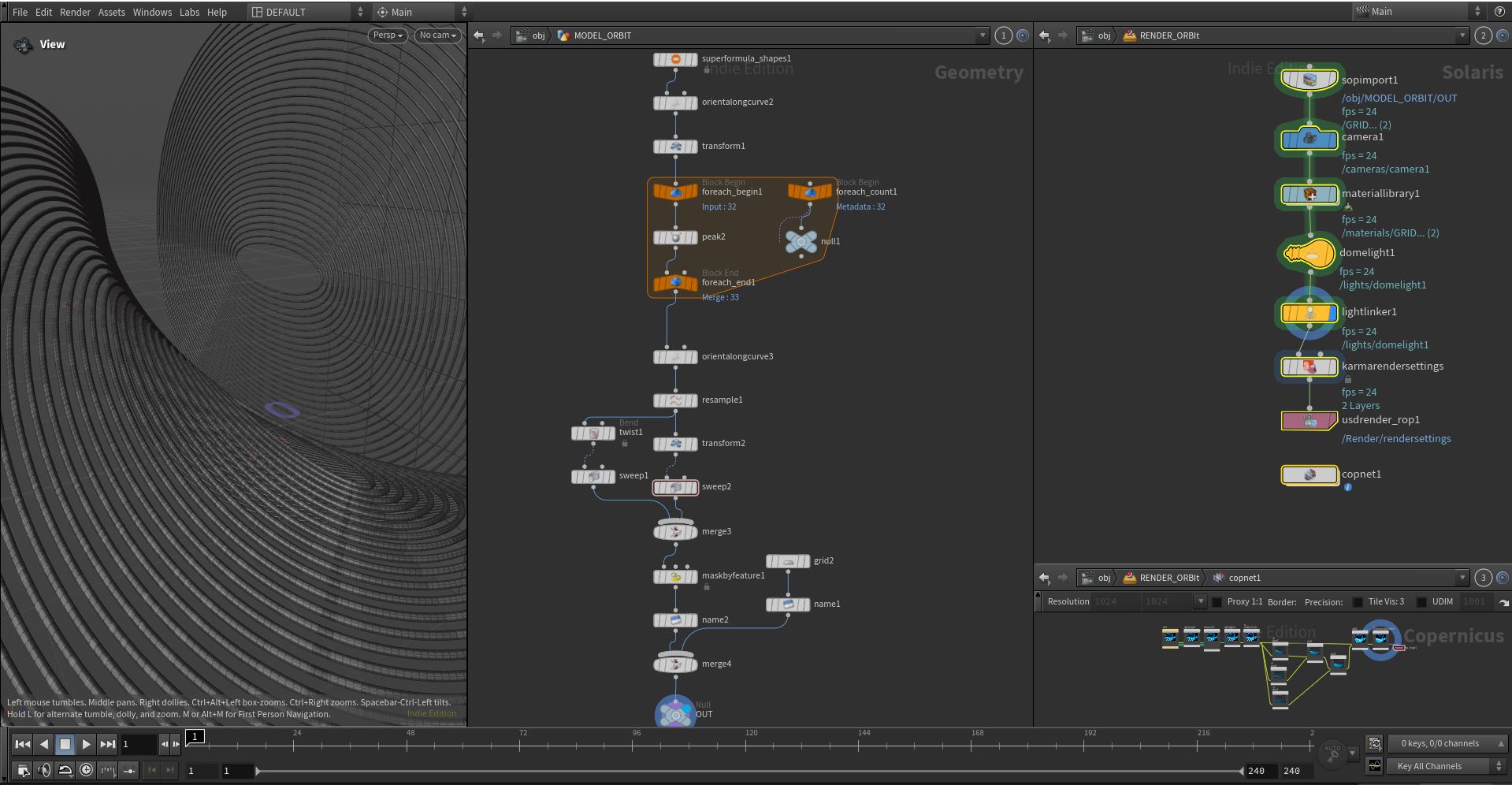The height and width of the screenshot is (785, 1512).
Task: Select the usdrender_rop1 node
Action: pyautogui.click(x=1309, y=422)
